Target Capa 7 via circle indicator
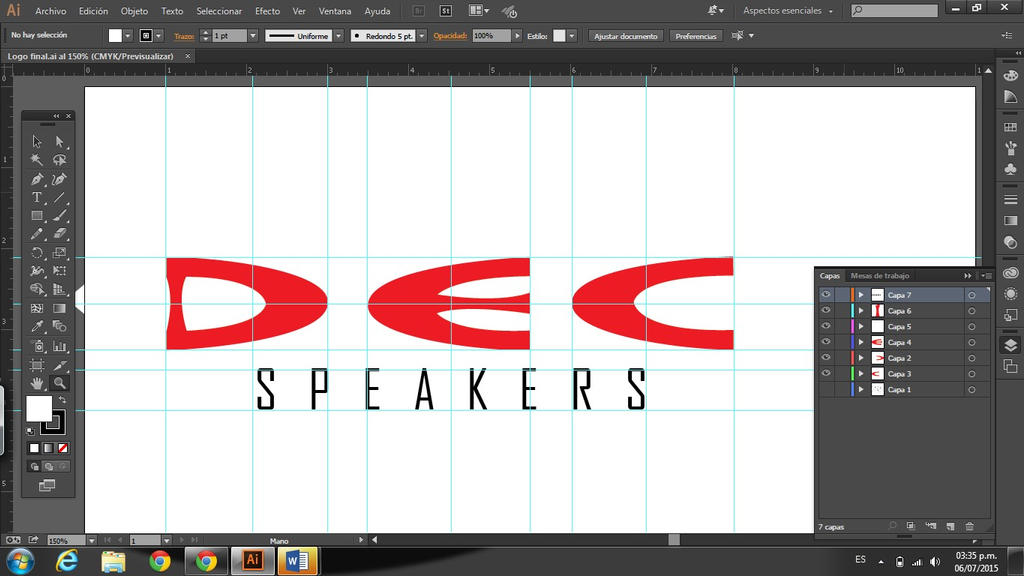 972,295
